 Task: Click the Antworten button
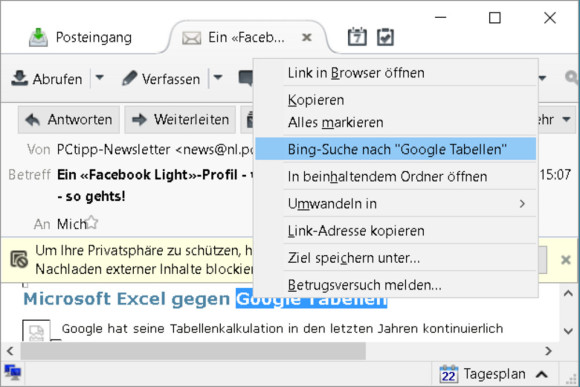(69, 120)
